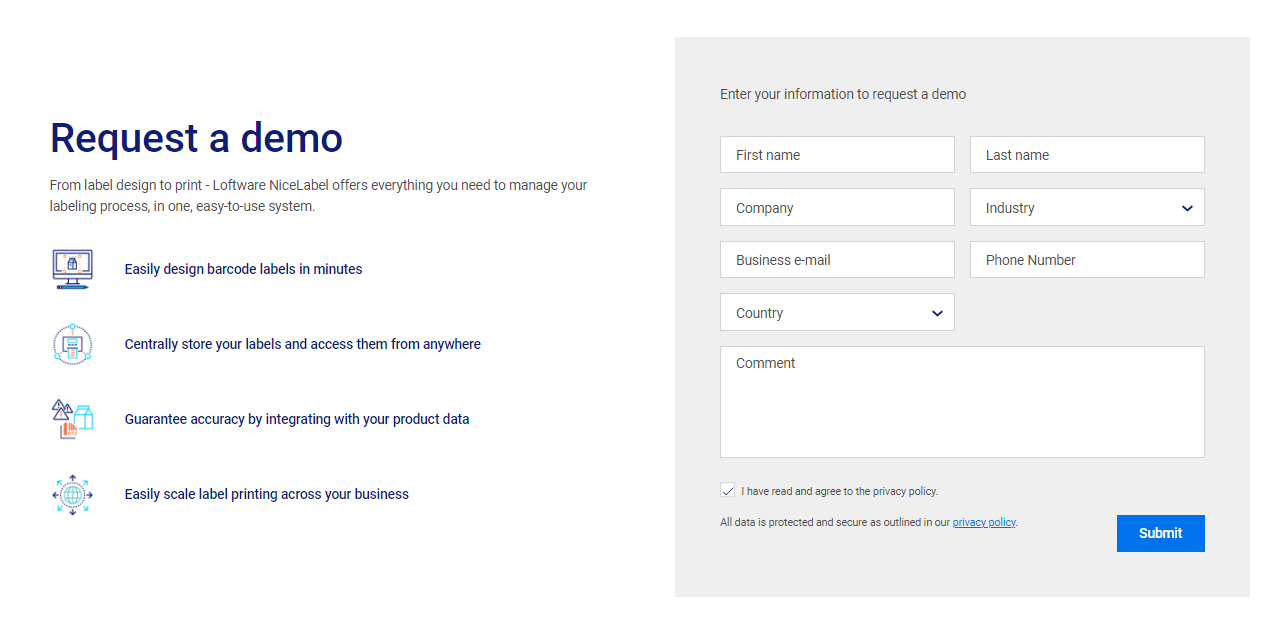Click the Request a demo heading
The image size is (1285, 629).
[196, 138]
